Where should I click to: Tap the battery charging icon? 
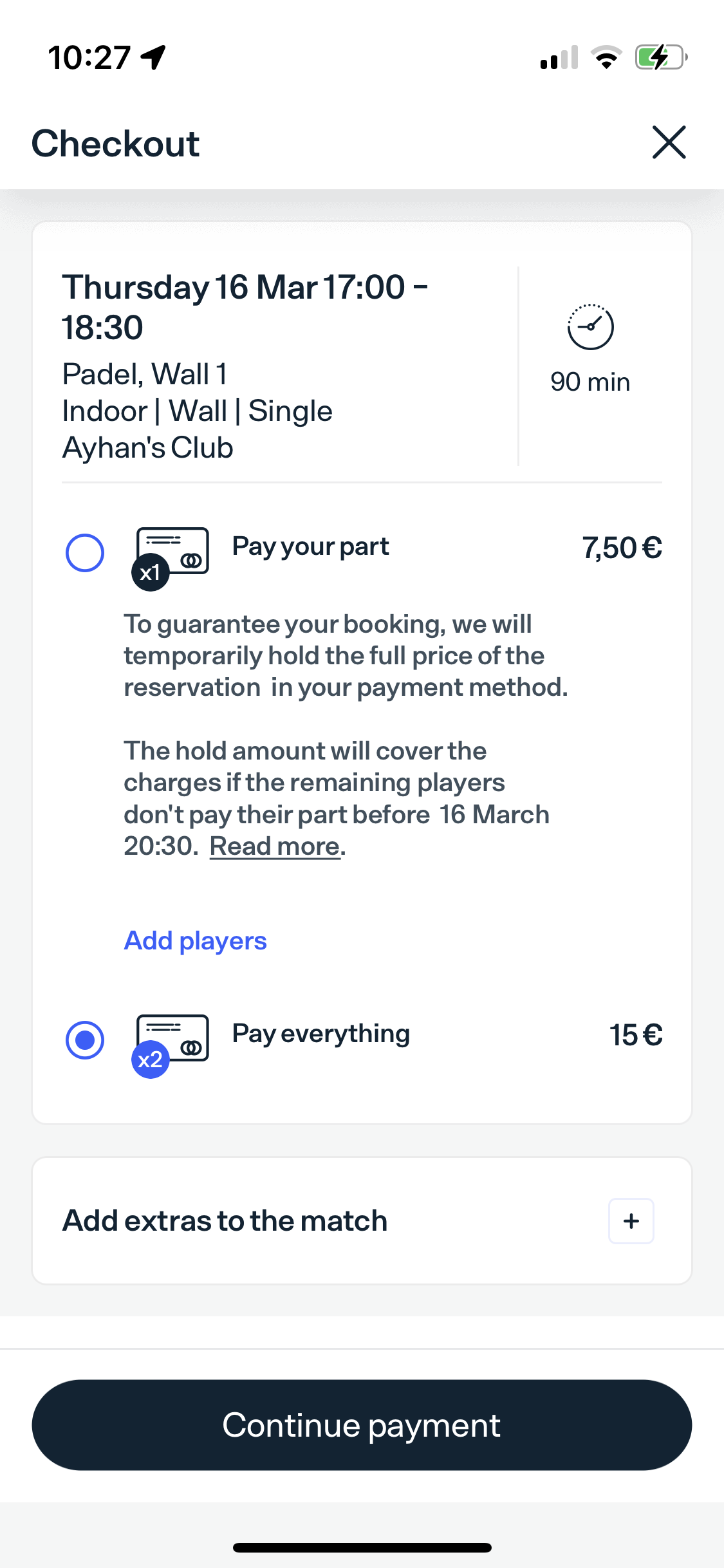pyautogui.click(x=660, y=57)
